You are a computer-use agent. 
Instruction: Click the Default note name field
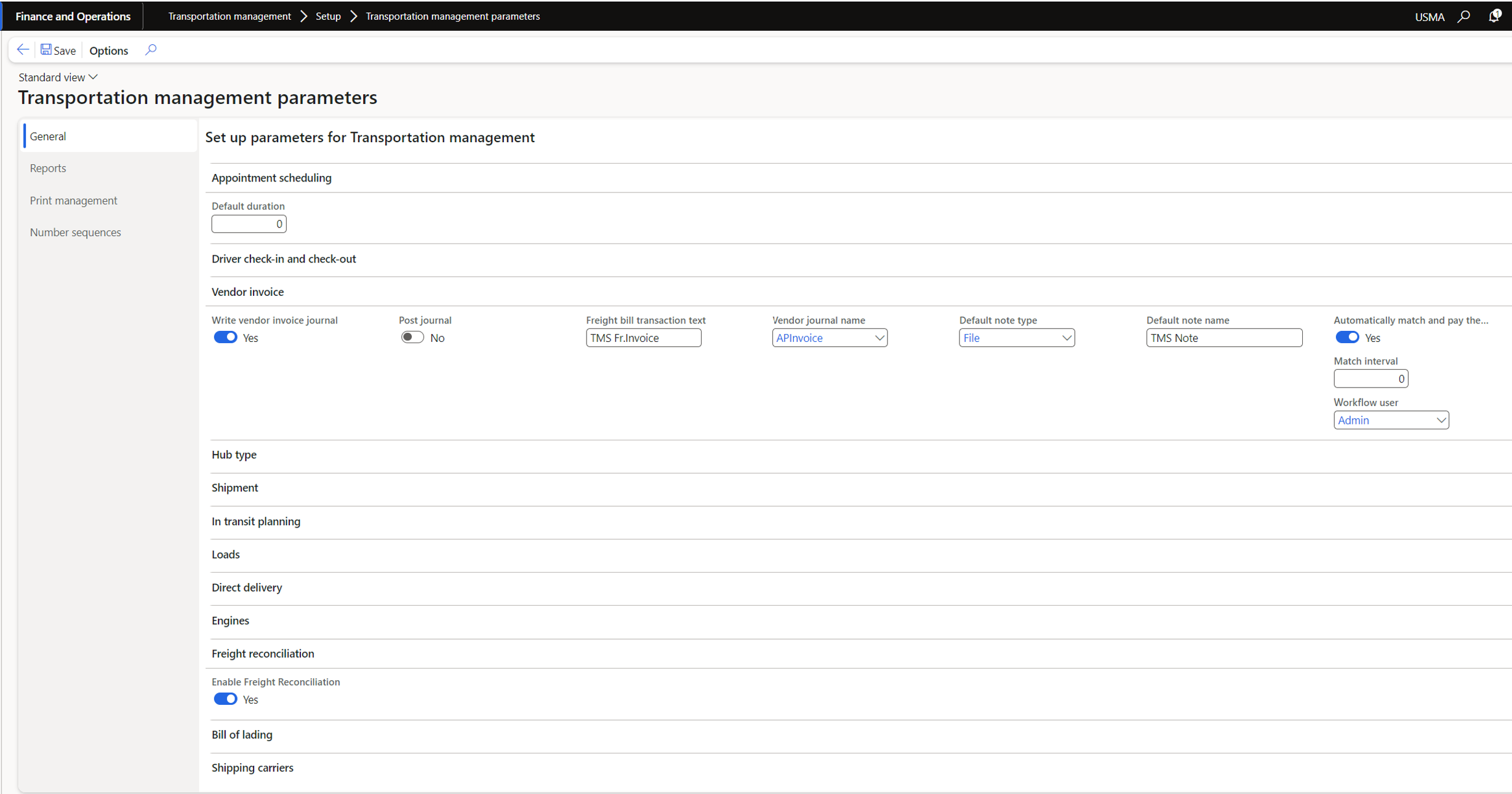coord(1224,338)
